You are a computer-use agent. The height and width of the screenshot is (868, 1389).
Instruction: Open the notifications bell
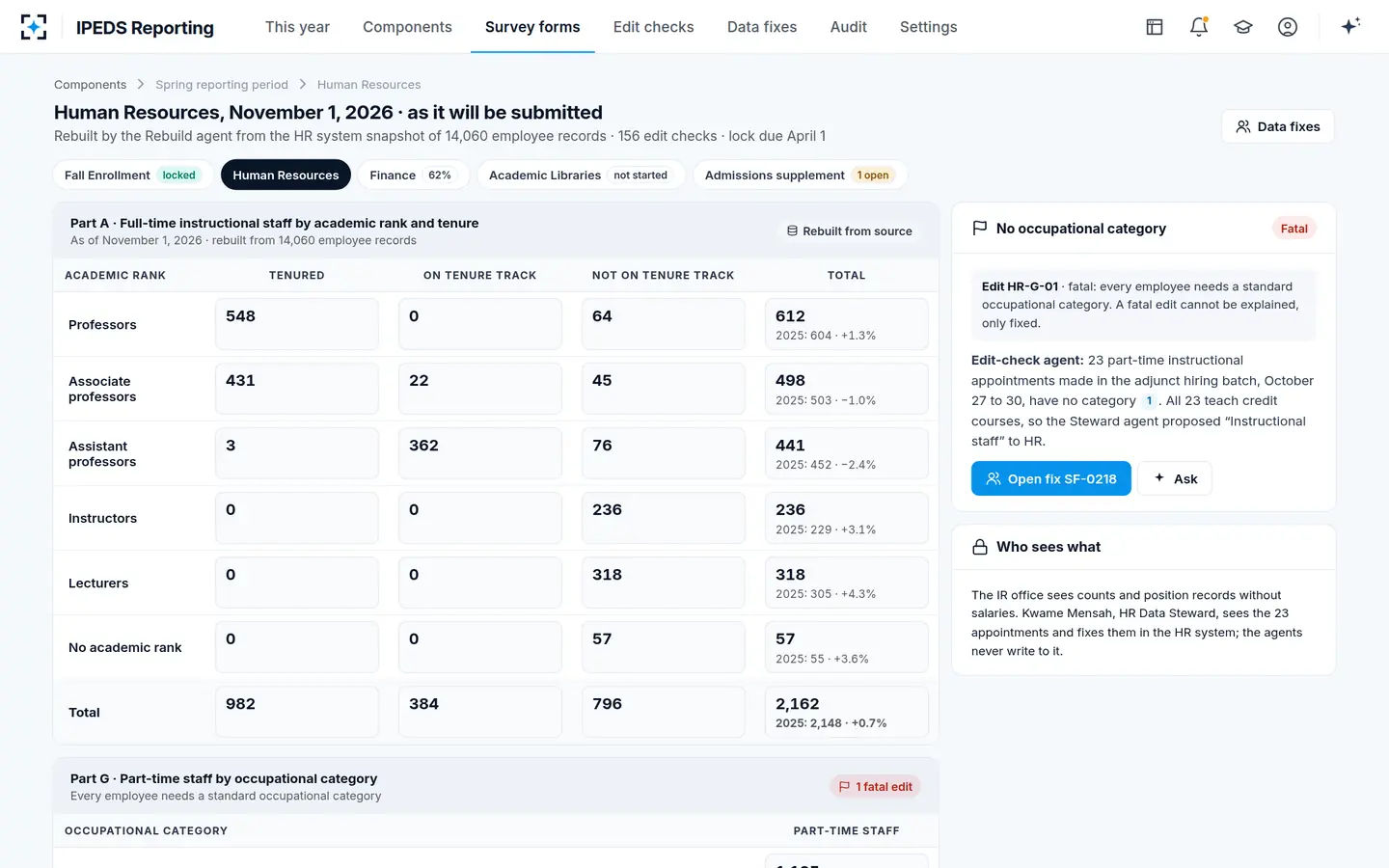[x=1199, y=27]
